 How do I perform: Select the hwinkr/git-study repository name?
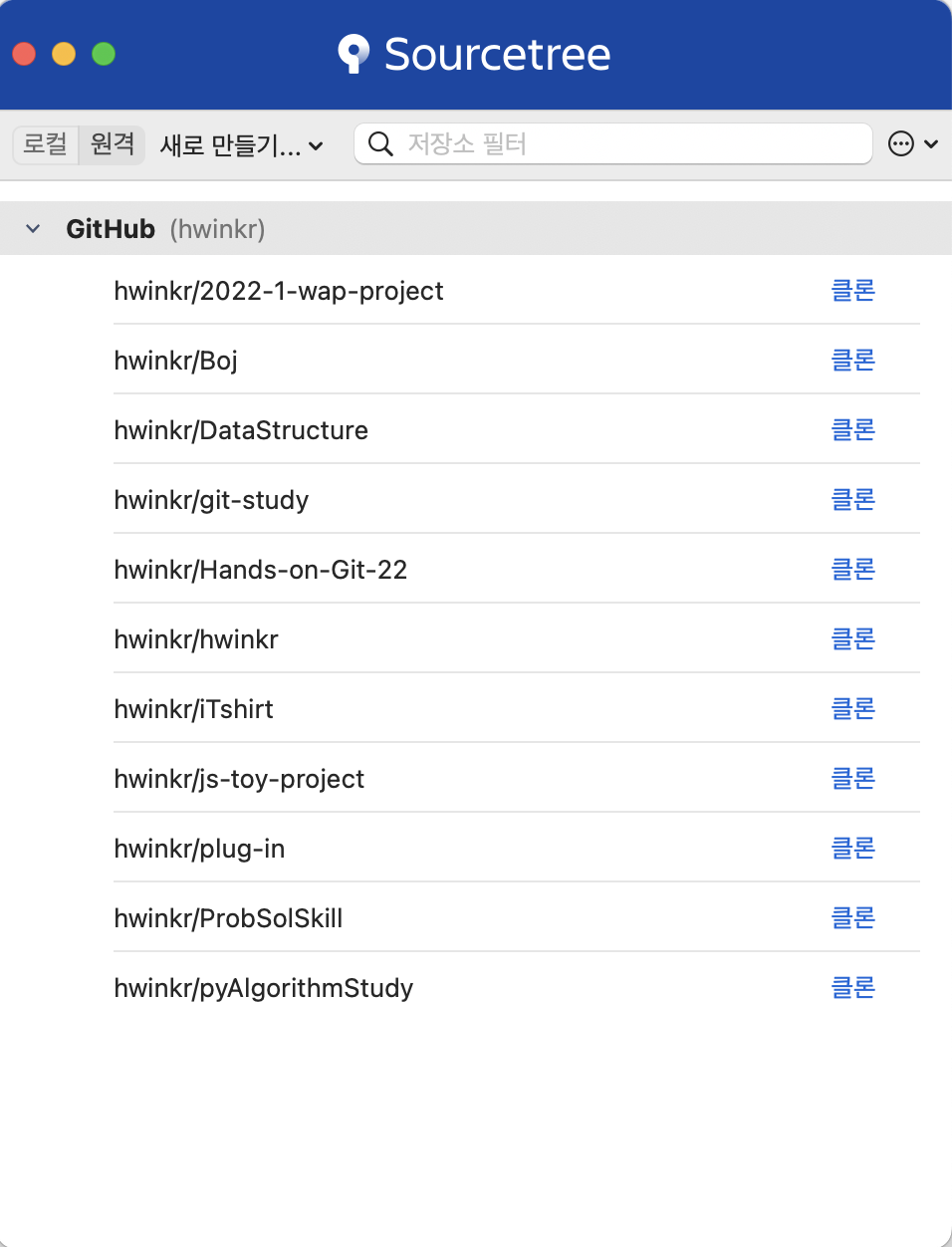tap(211, 500)
